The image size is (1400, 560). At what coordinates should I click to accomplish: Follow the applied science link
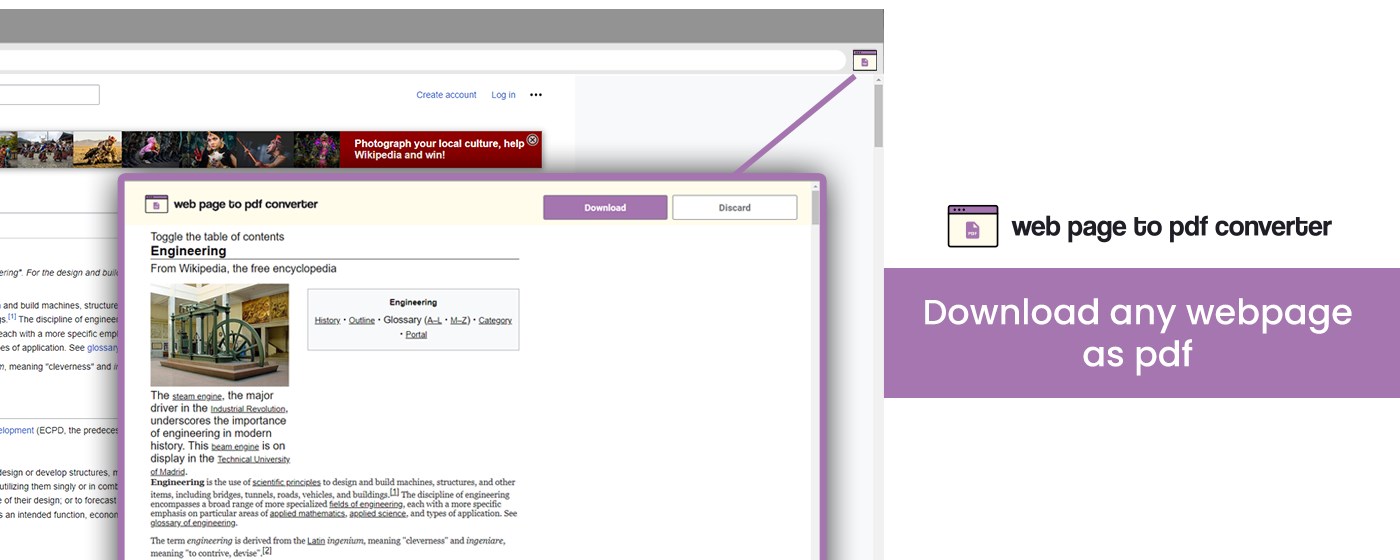click(x=377, y=514)
